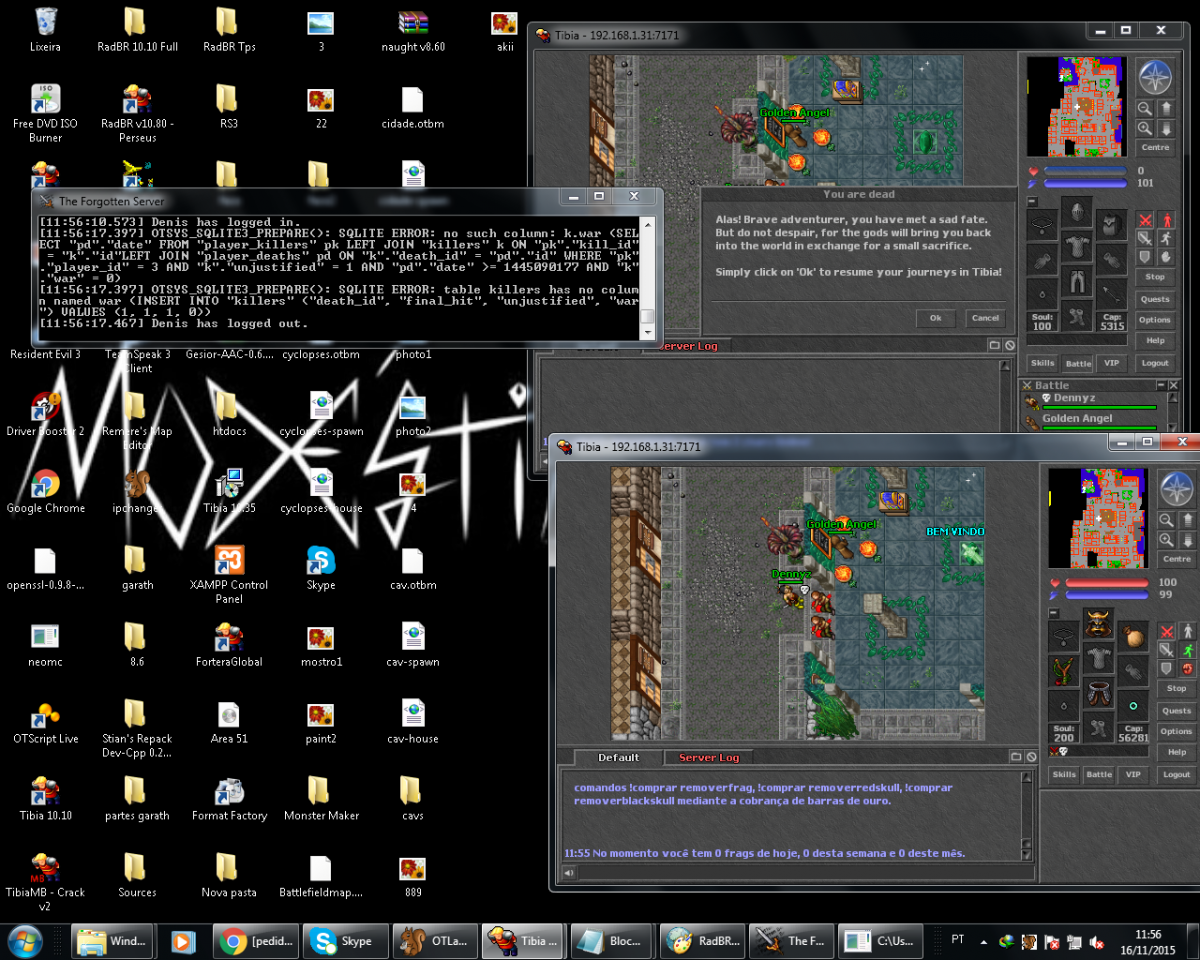Enable defensive fighting mode in dead Tibia window
The image size is (1200, 960).
pos(1146,257)
